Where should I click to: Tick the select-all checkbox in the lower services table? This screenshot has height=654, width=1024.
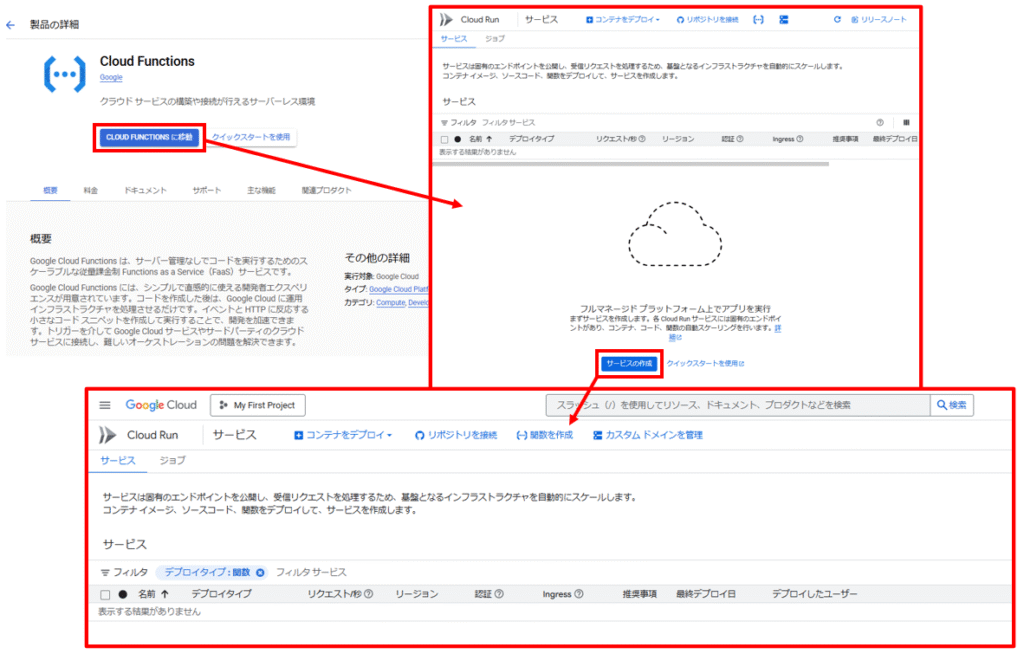105,595
